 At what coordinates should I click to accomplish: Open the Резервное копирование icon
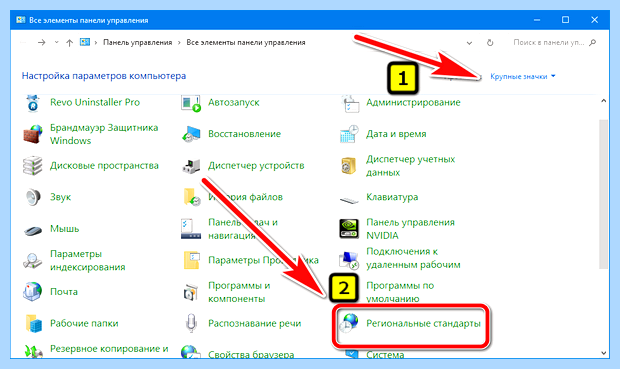click(x=33, y=351)
